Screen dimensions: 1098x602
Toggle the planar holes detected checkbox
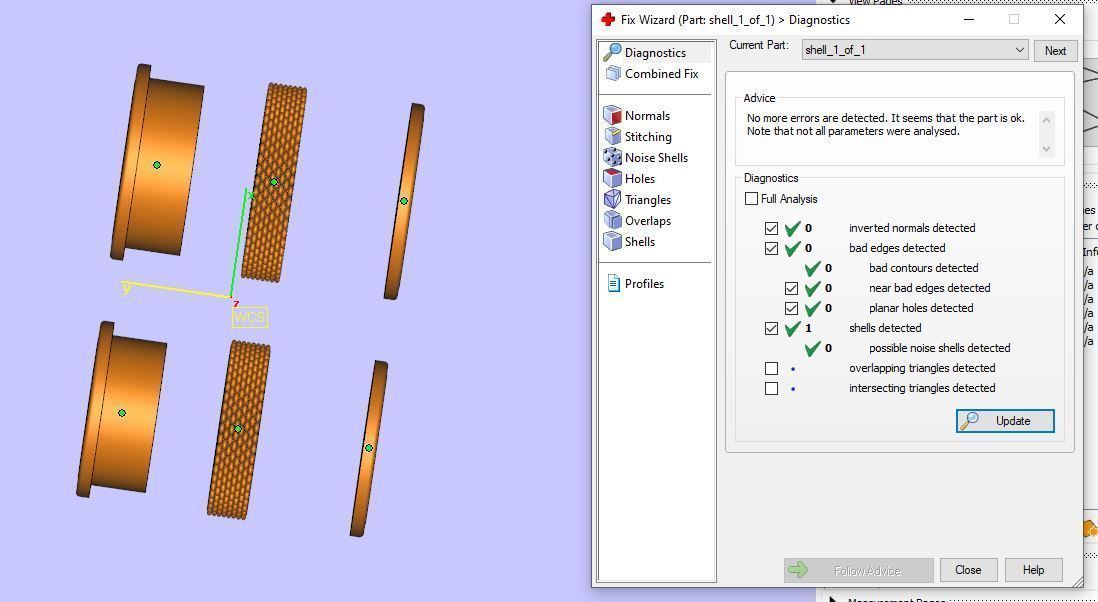791,308
